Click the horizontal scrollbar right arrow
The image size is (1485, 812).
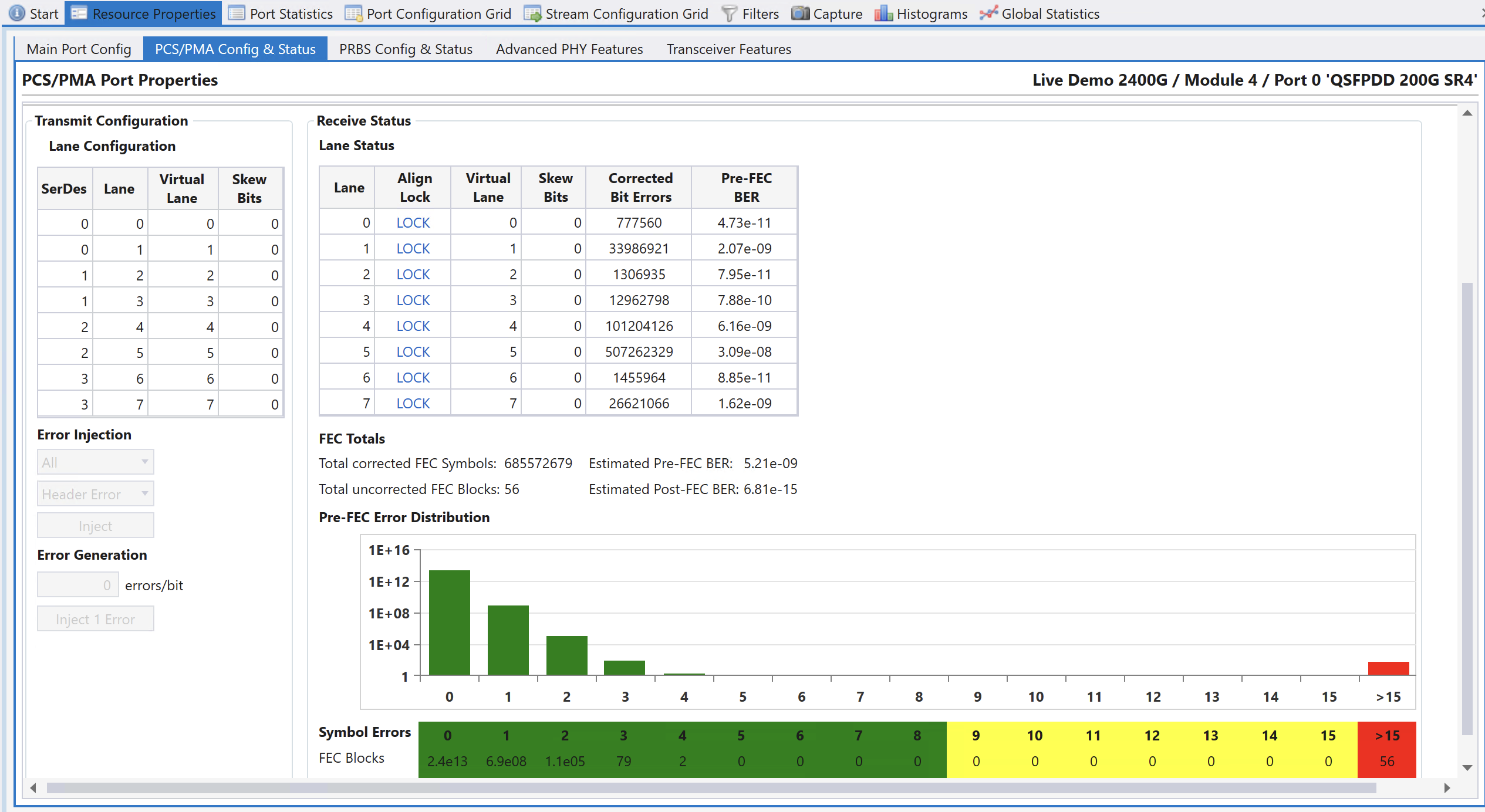click(1446, 787)
